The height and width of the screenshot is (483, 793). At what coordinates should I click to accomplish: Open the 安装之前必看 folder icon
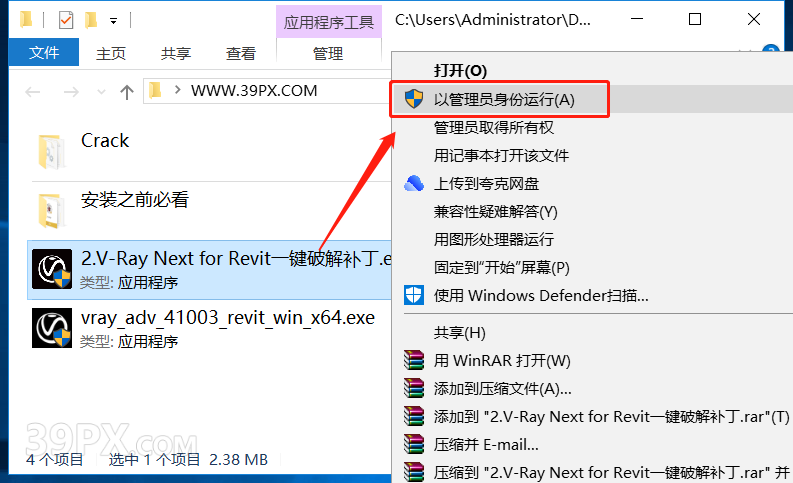(x=52, y=210)
